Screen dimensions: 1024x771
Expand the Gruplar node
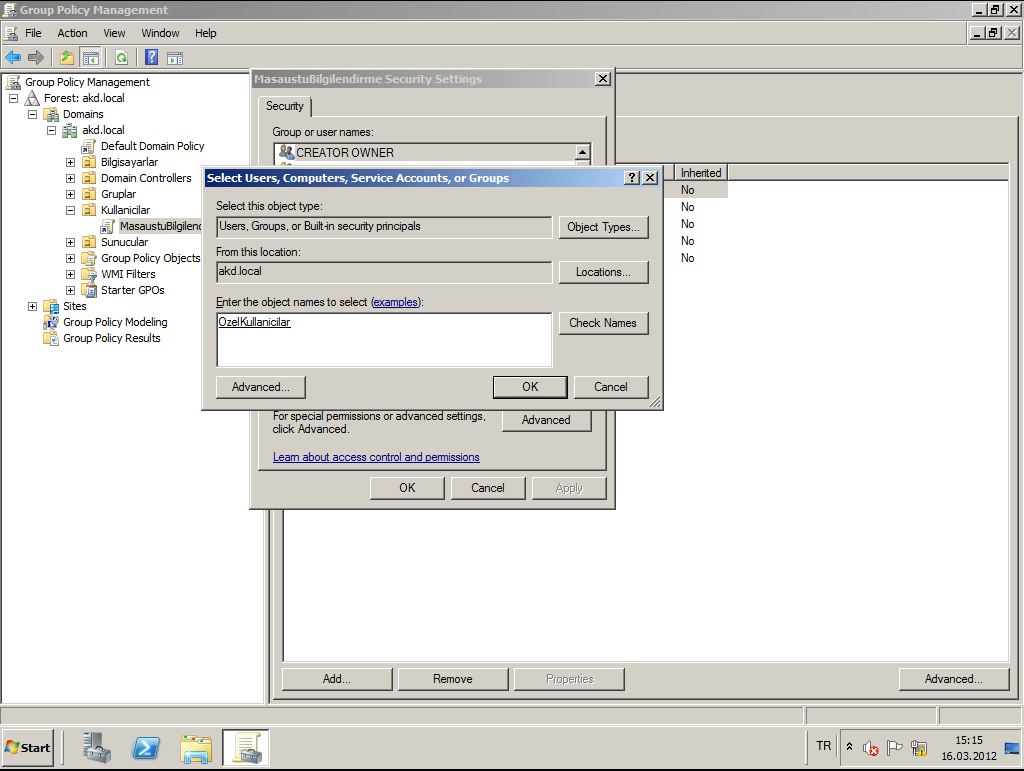pos(70,195)
